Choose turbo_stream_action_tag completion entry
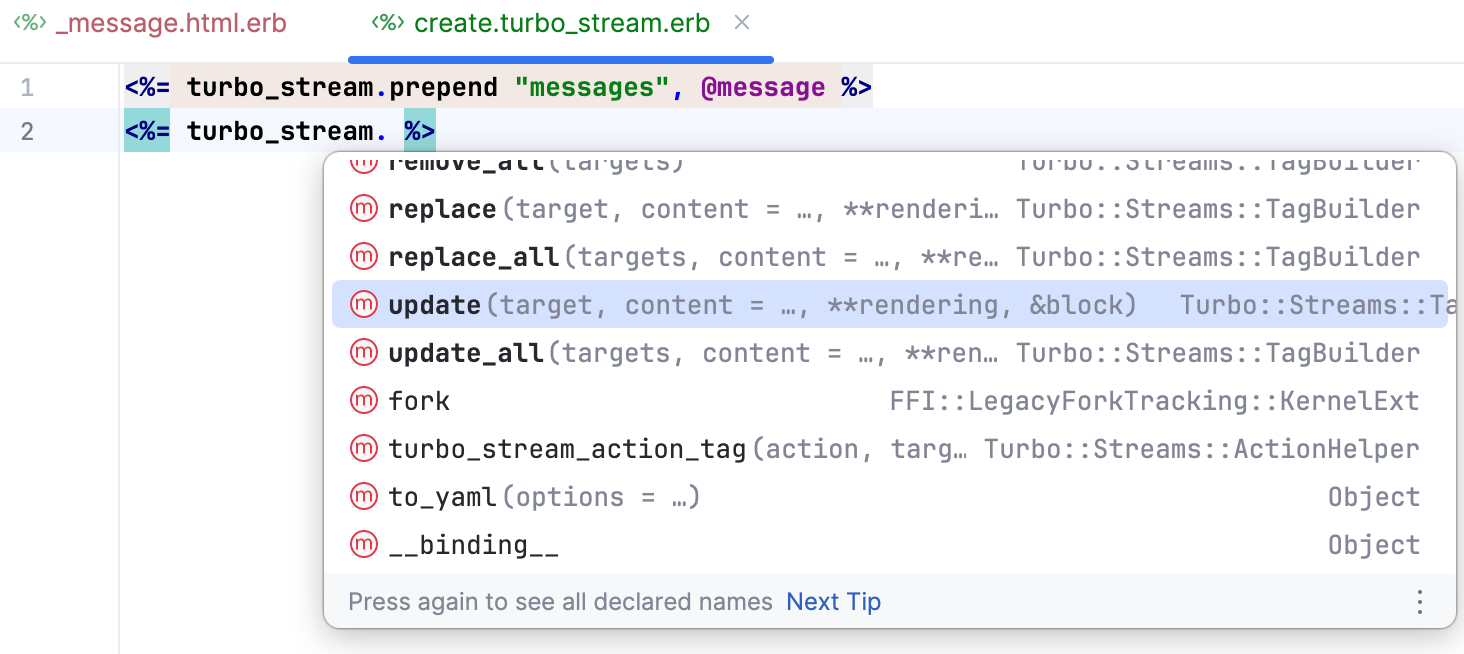 click(x=890, y=449)
